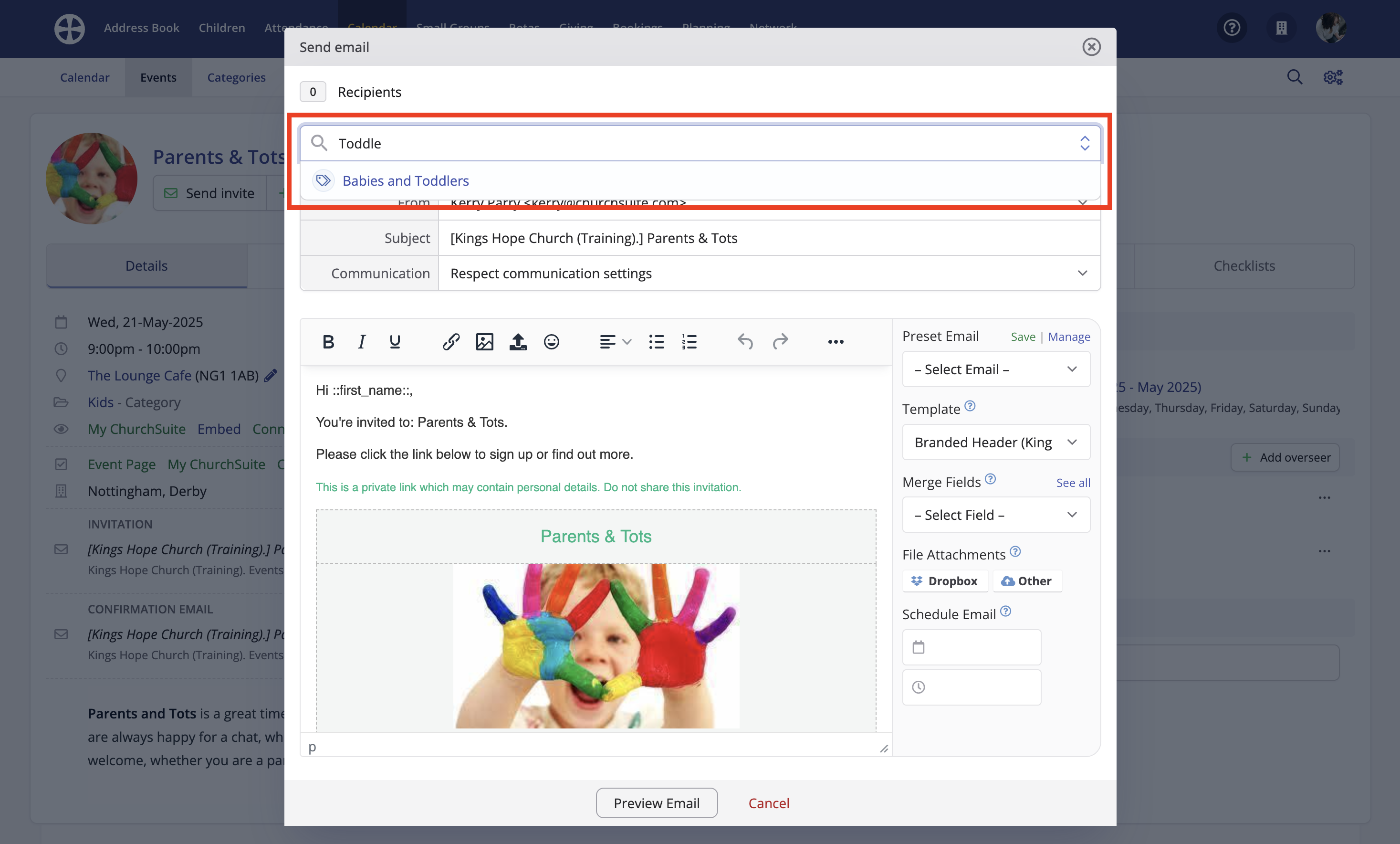This screenshot has height=844, width=1400.
Task: Pick a schedule date in calendar field
Action: click(972, 647)
